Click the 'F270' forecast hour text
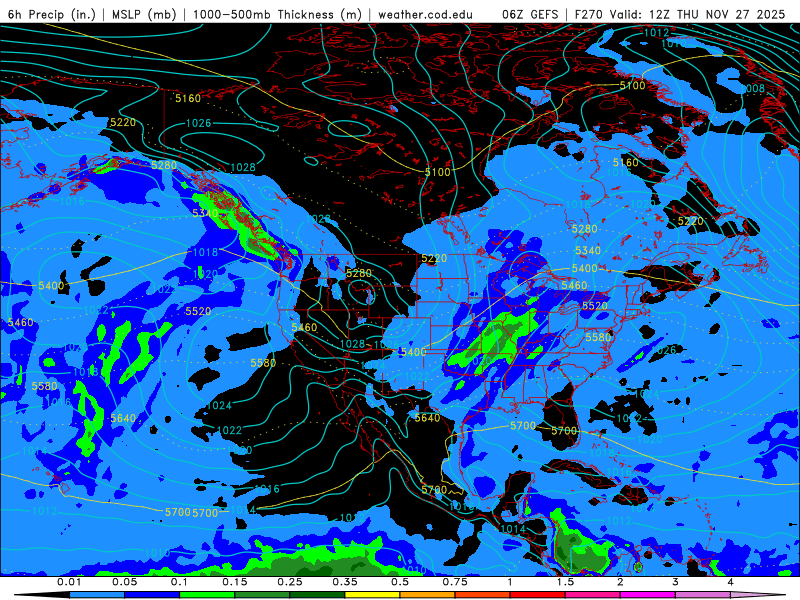The height and width of the screenshot is (600, 800). point(589,14)
